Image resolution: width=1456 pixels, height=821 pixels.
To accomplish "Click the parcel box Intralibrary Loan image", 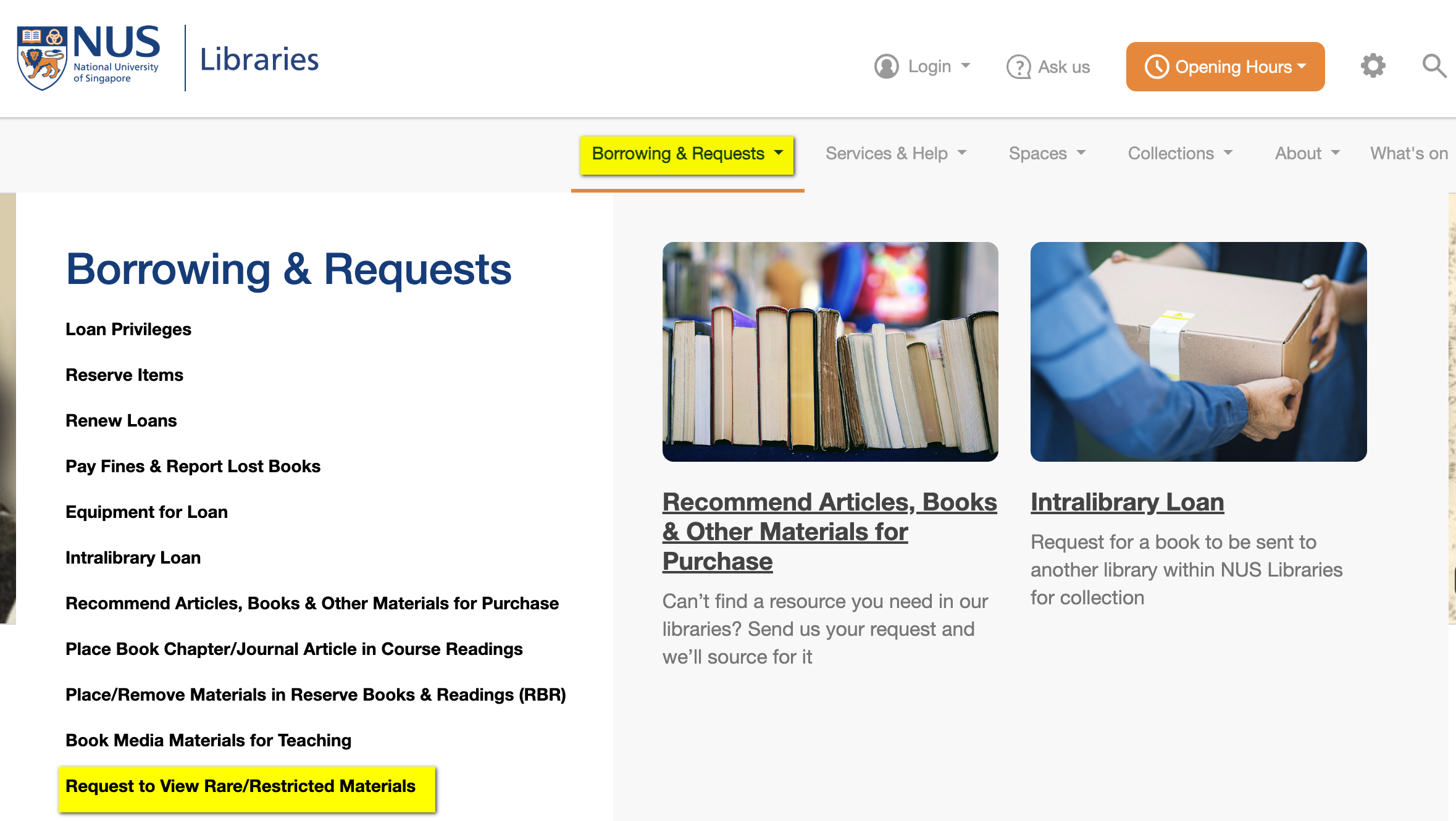I will (1198, 351).
